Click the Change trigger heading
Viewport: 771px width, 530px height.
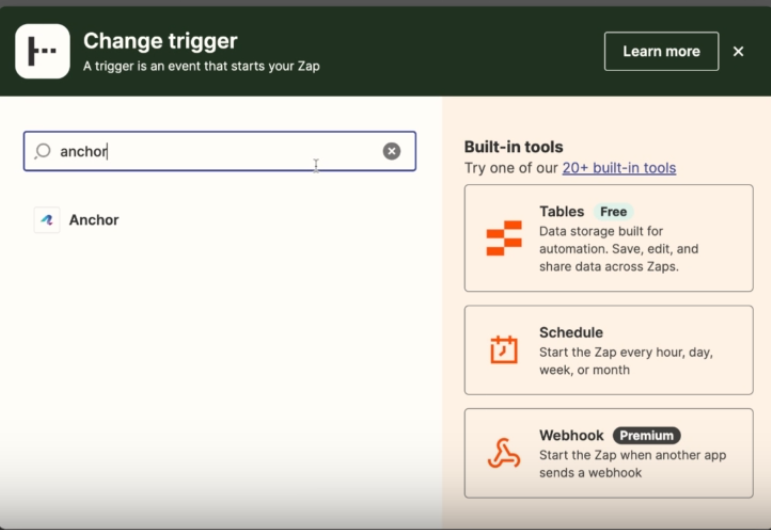click(160, 41)
